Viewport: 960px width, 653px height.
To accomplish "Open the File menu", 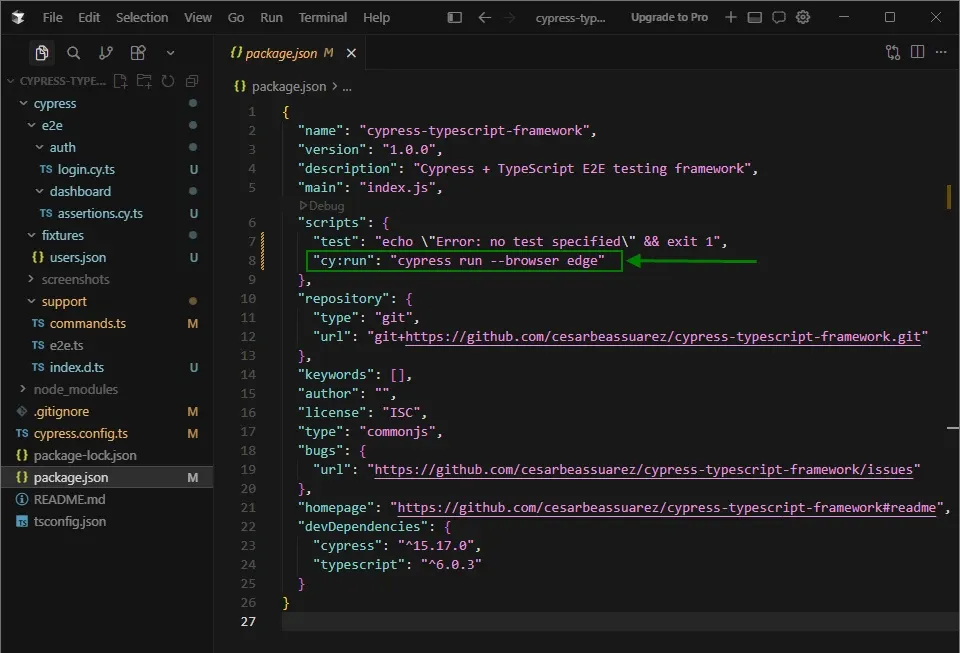I will pyautogui.click(x=53, y=17).
